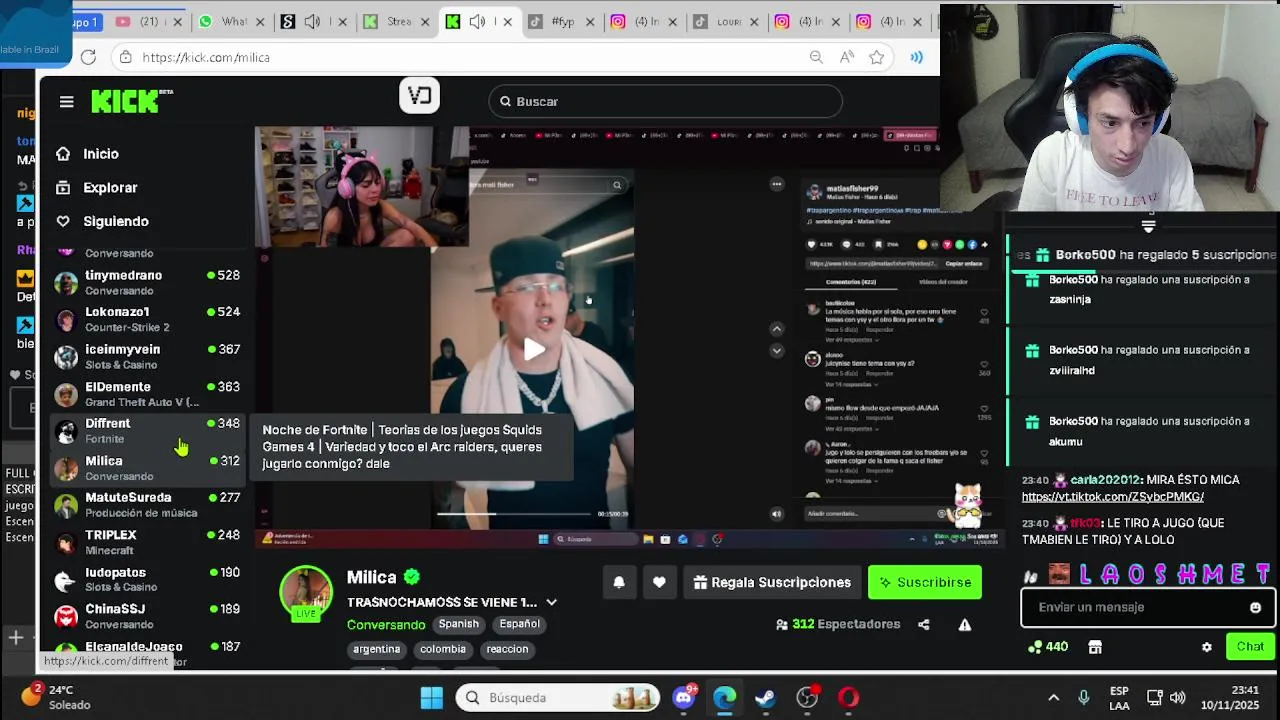Click the VJ extension icon beside search
This screenshot has height=720, width=1280.
coord(419,96)
